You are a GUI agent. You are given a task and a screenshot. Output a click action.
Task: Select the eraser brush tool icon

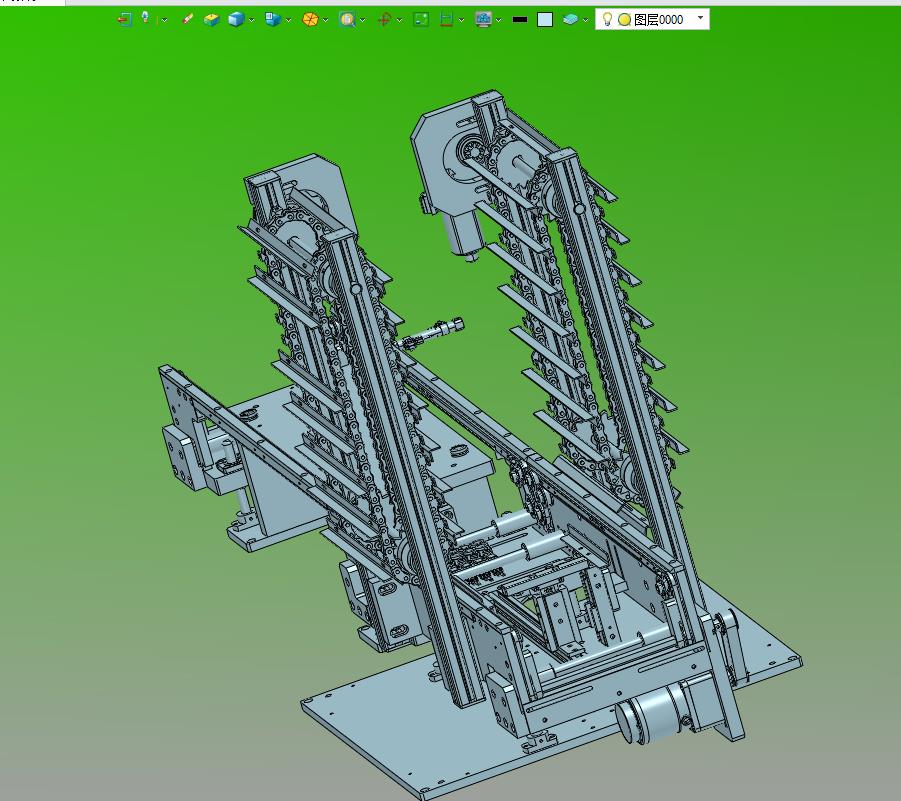pyautogui.click(x=187, y=20)
